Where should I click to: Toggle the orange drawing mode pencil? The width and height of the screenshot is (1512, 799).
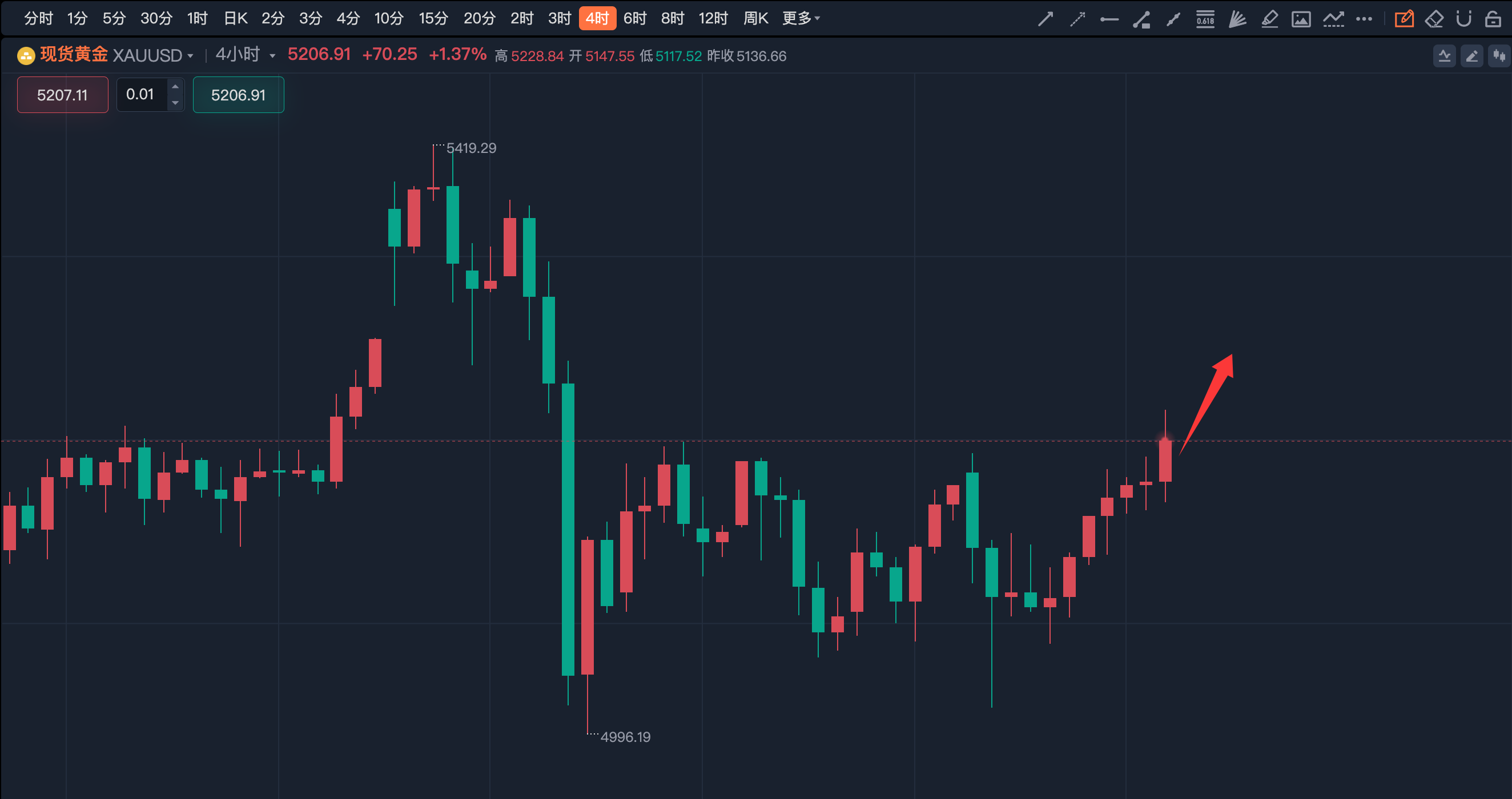(1404, 19)
